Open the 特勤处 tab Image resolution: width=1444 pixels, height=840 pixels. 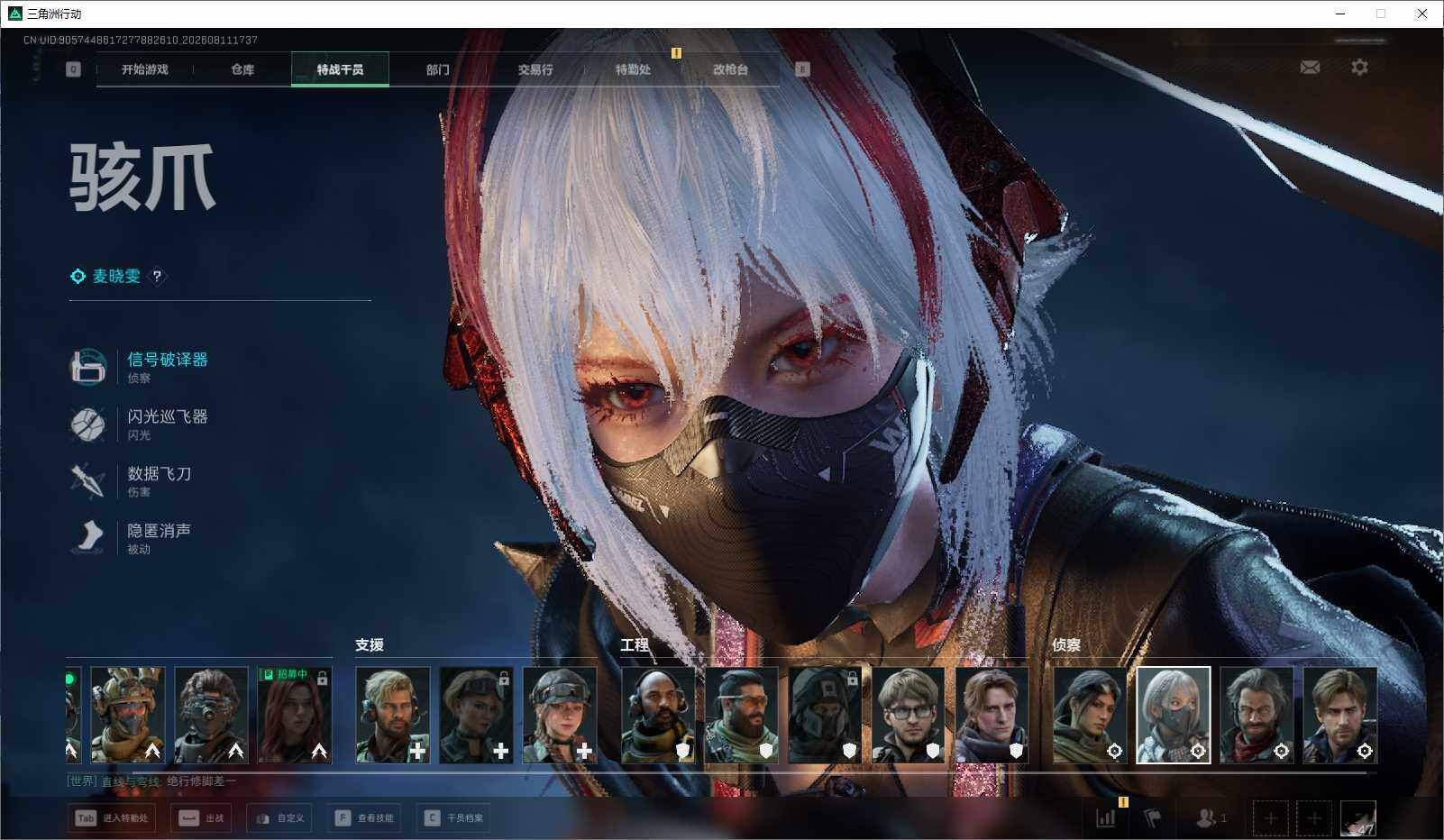[x=633, y=69]
